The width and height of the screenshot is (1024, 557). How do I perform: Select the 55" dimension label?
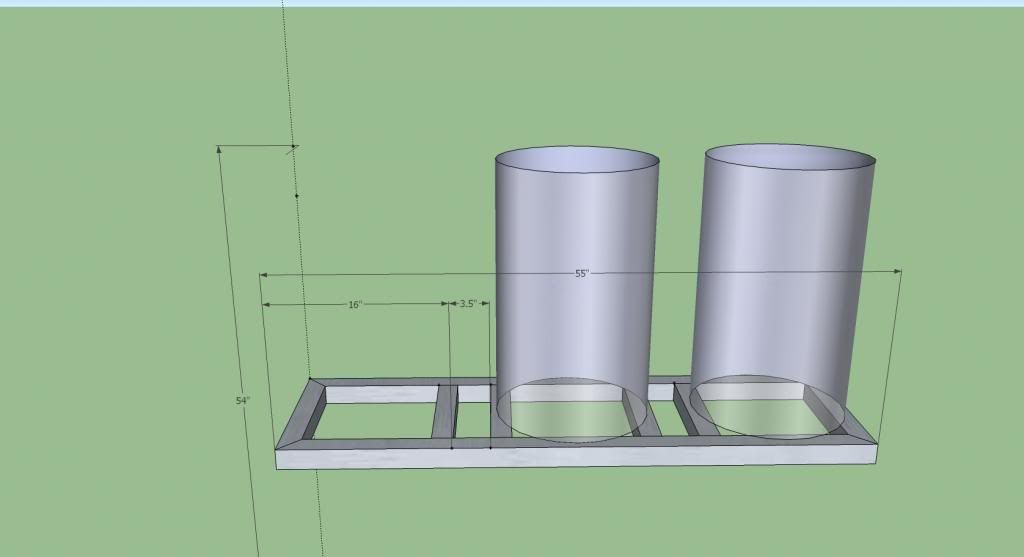(582, 274)
